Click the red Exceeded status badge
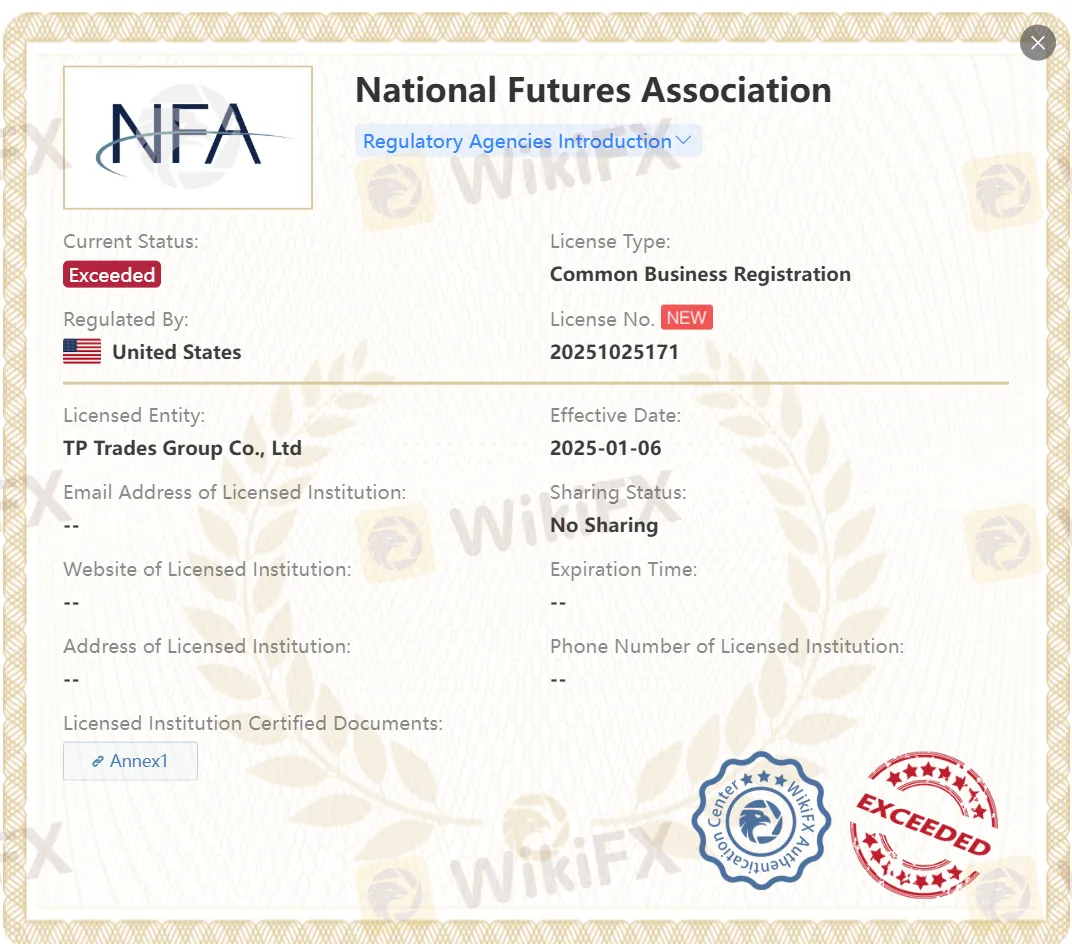Viewport: 1072px width, 944px height. (x=112, y=275)
